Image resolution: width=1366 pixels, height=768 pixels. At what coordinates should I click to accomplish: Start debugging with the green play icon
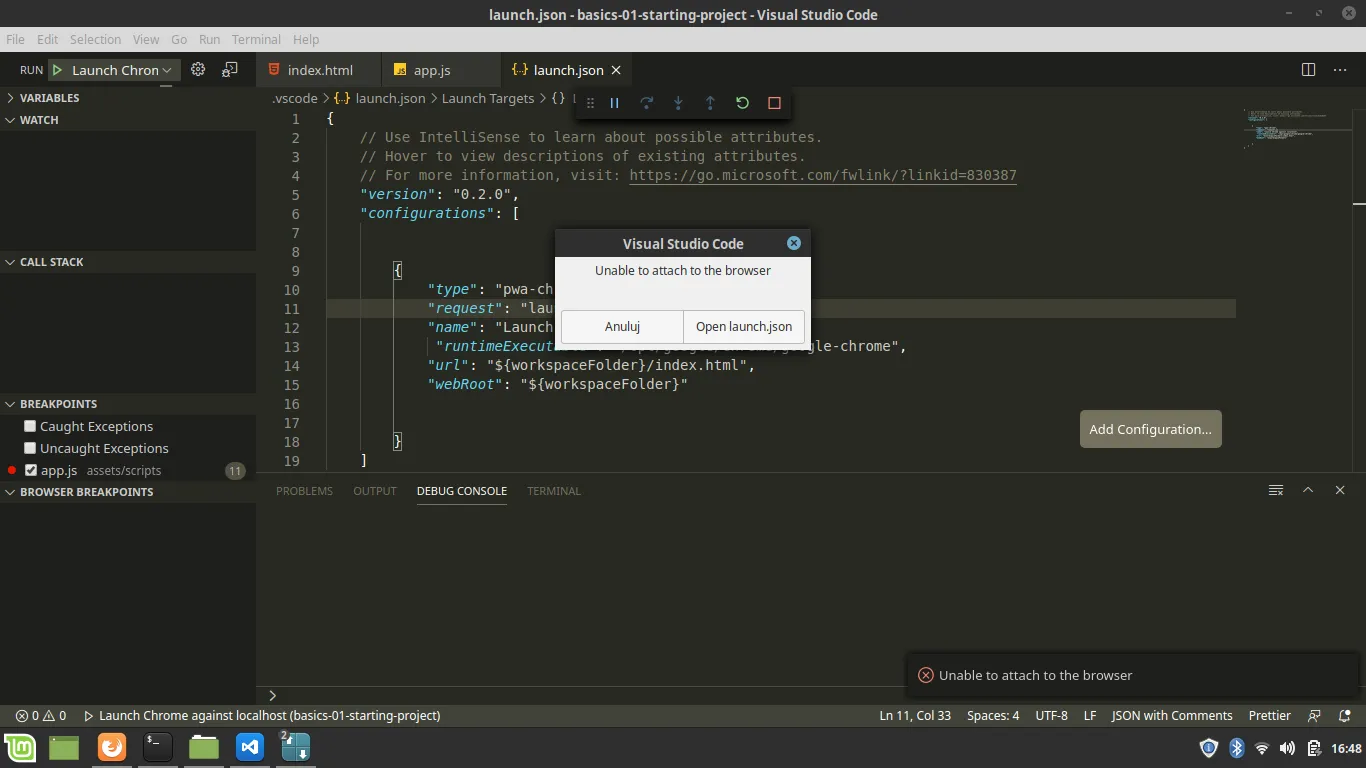point(58,70)
